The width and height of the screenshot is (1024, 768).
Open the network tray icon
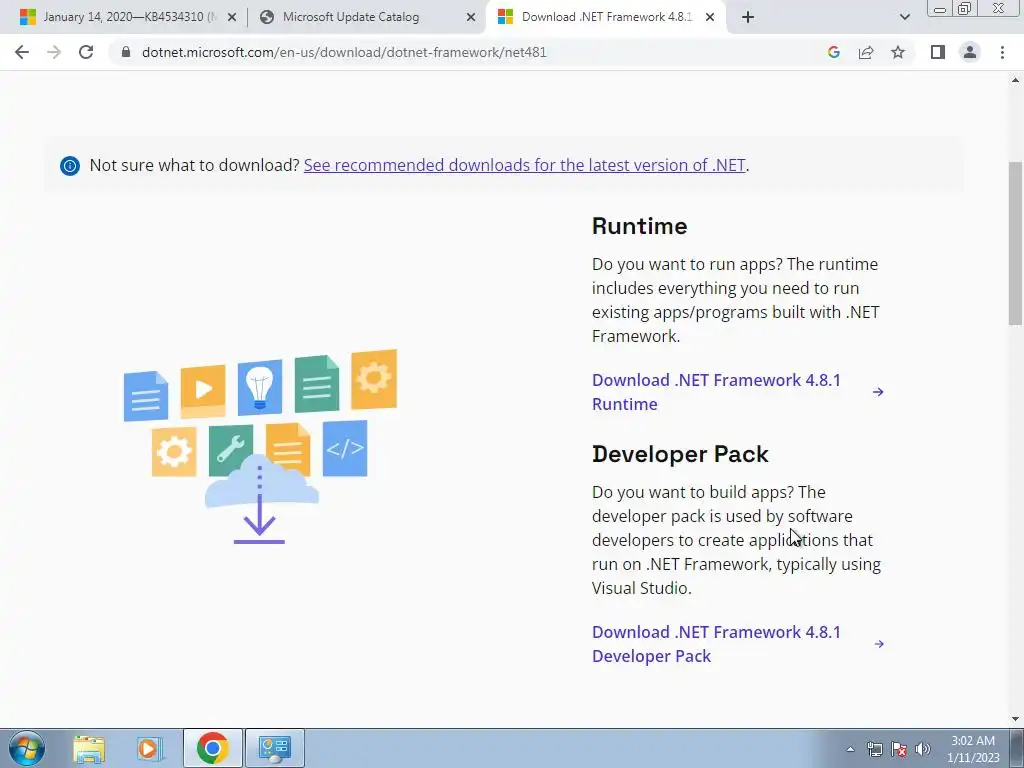(x=874, y=749)
